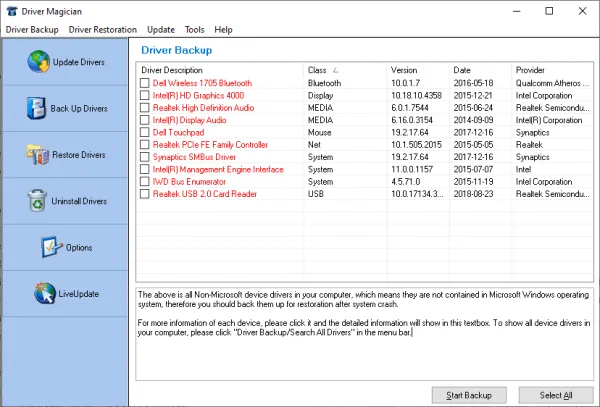The width and height of the screenshot is (600, 407).
Task: Click version 10.18.10.4358 cell
Action: click(x=416, y=95)
